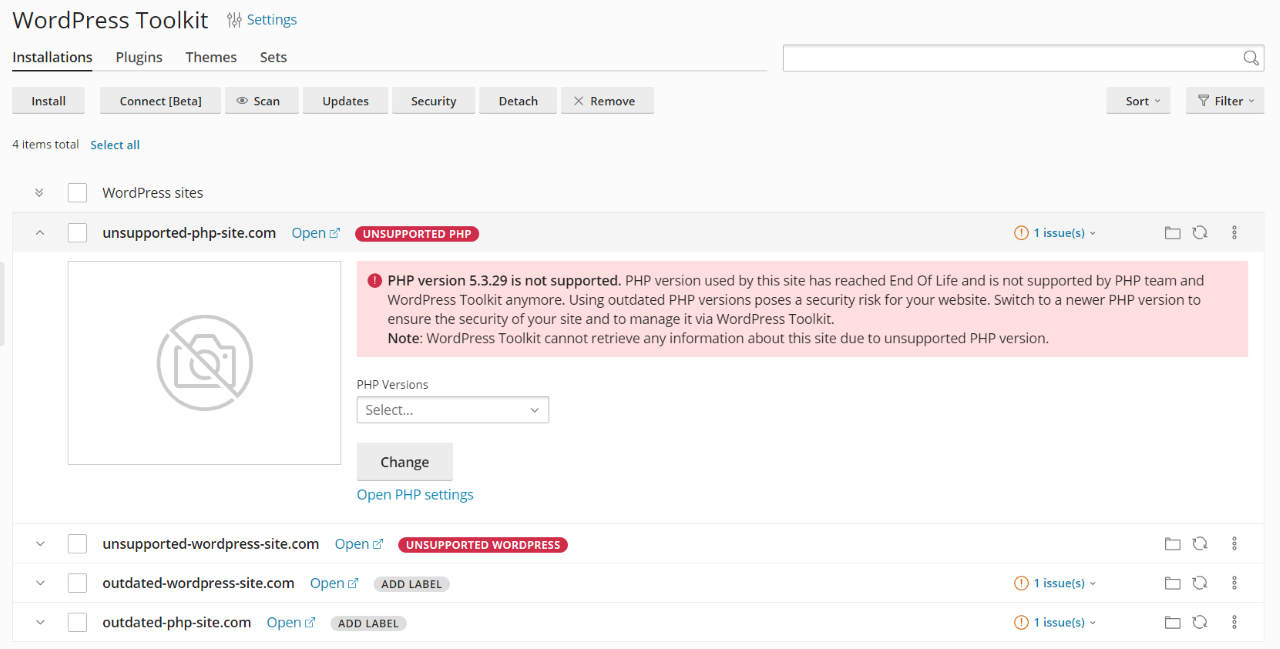Collapse the unsupported-php-site.com details panel

point(39,232)
